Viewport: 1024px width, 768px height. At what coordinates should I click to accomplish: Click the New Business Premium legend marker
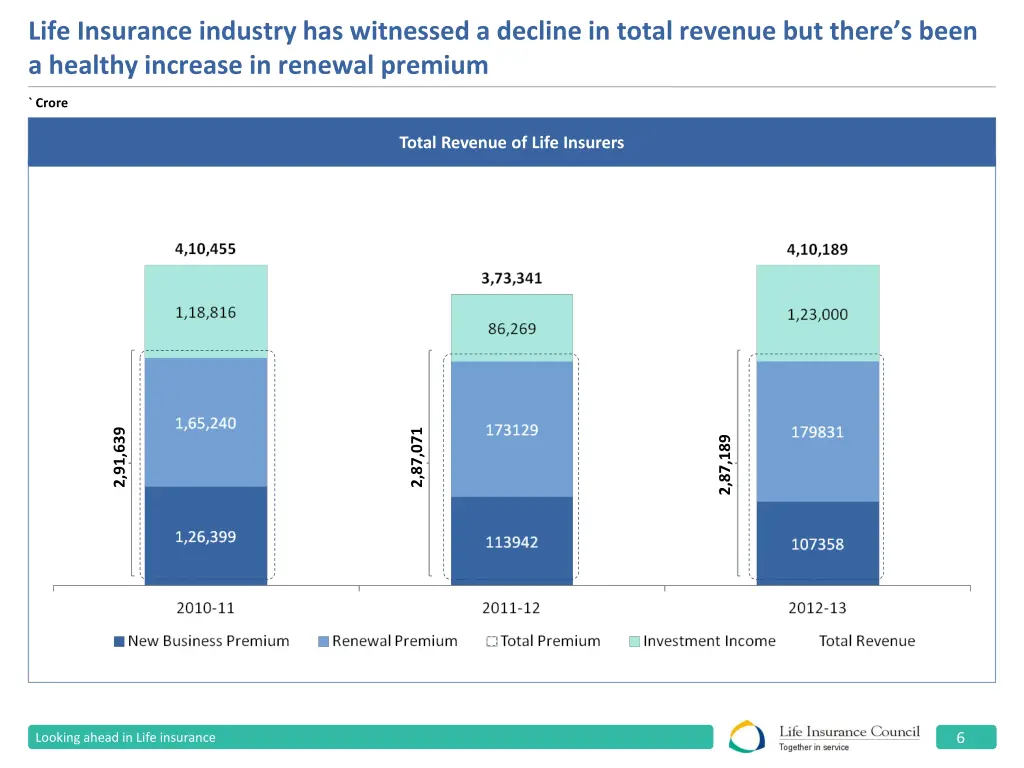point(119,641)
